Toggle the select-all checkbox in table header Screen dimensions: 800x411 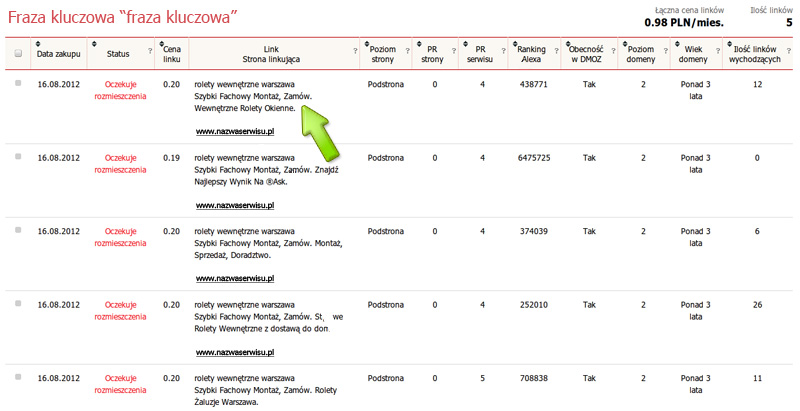coord(17,53)
